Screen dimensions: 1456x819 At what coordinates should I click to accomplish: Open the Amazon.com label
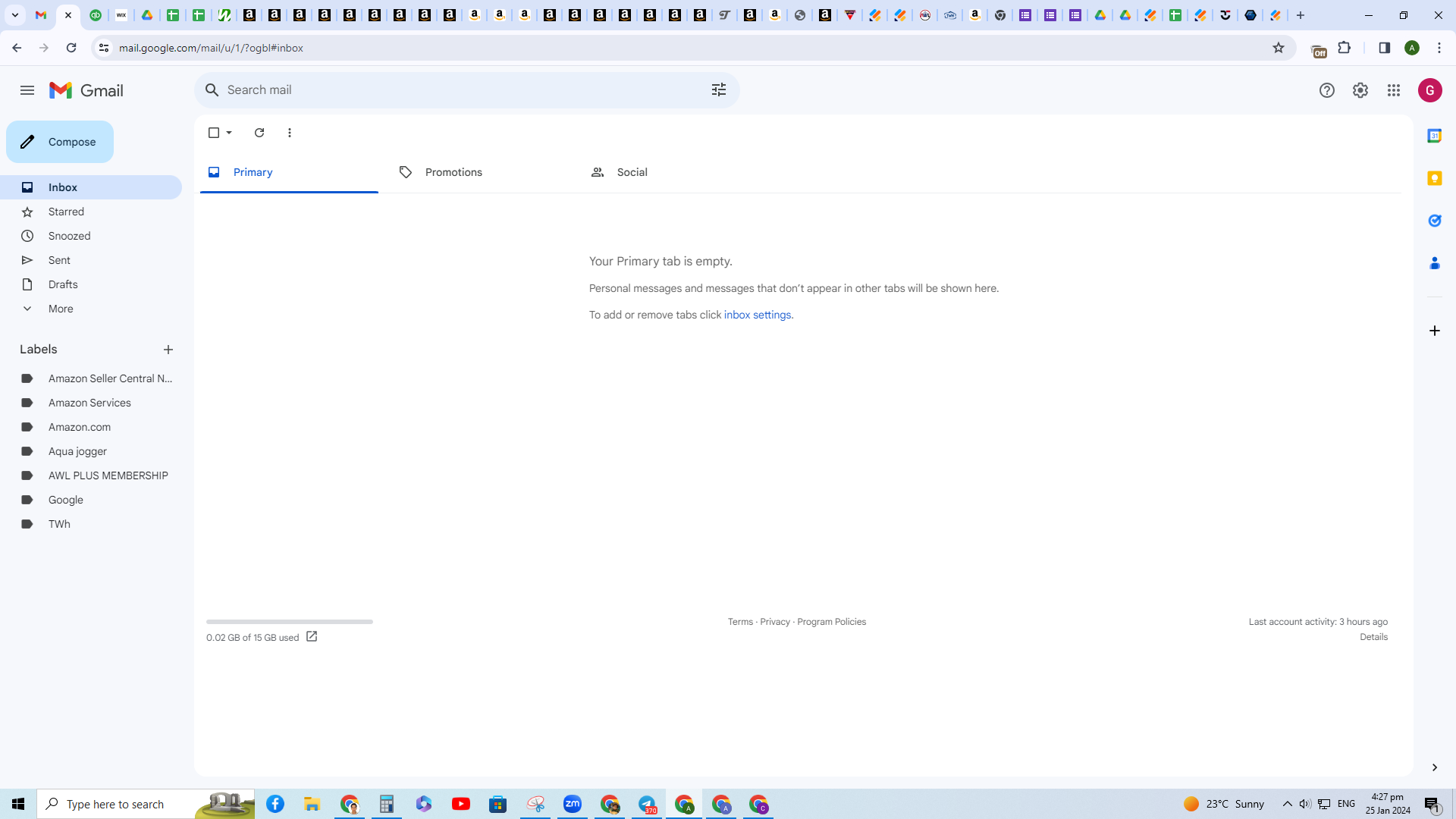(91, 427)
